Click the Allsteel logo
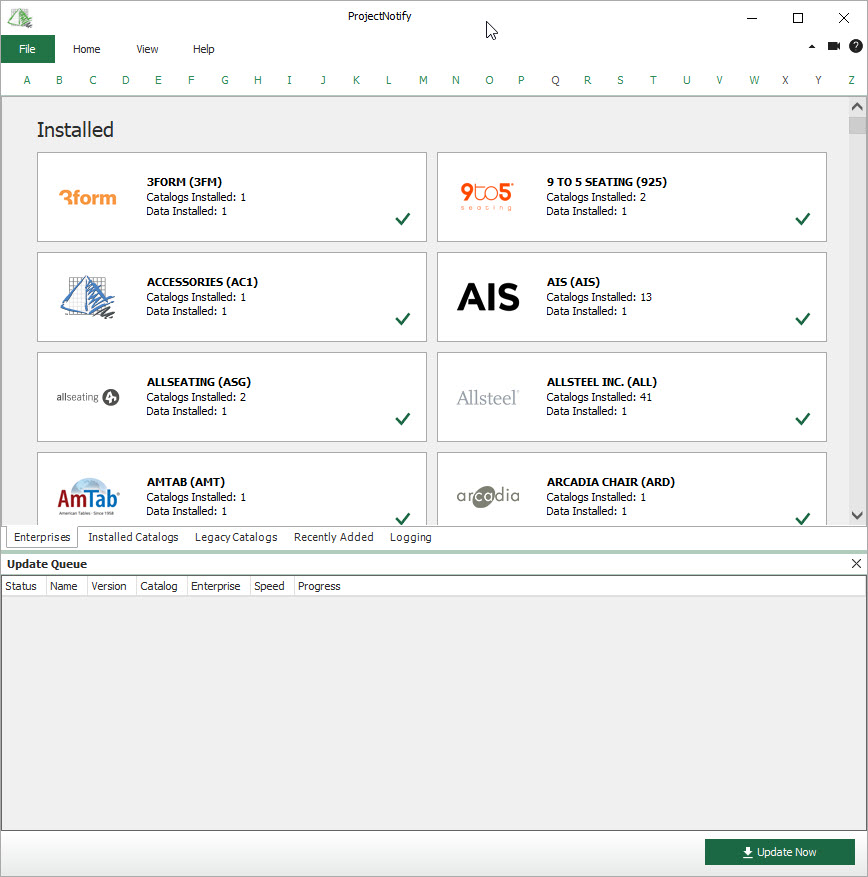The image size is (868, 877). [488, 398]
